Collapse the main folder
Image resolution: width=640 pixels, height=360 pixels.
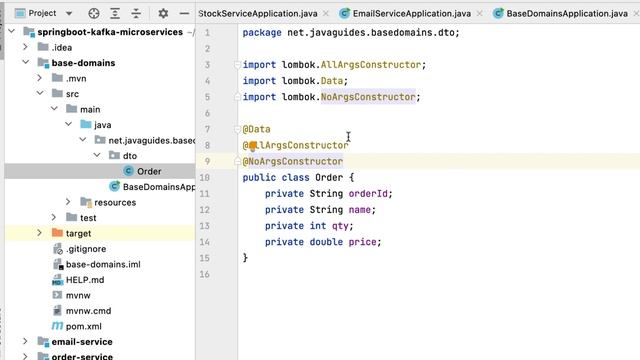pos(54,109)
